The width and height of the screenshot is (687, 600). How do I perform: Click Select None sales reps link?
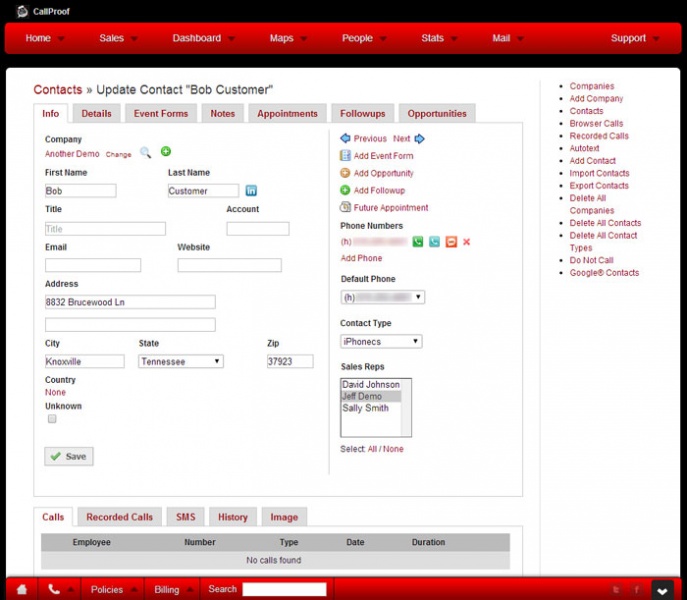[x=393, y=449]
